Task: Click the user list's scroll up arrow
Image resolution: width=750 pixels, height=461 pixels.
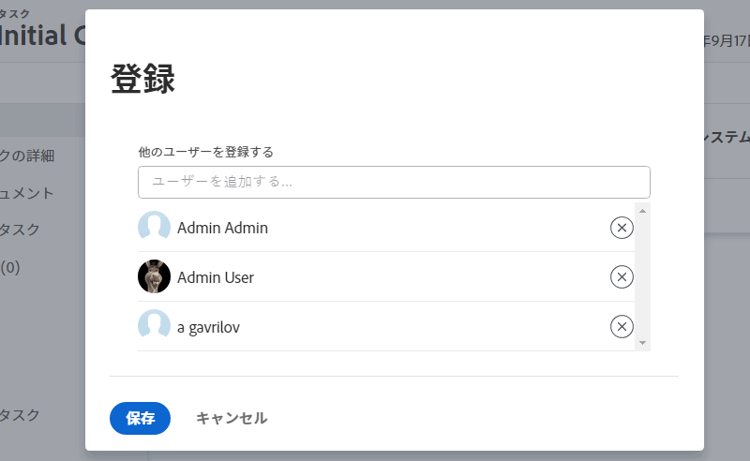Action: (643, 210)
